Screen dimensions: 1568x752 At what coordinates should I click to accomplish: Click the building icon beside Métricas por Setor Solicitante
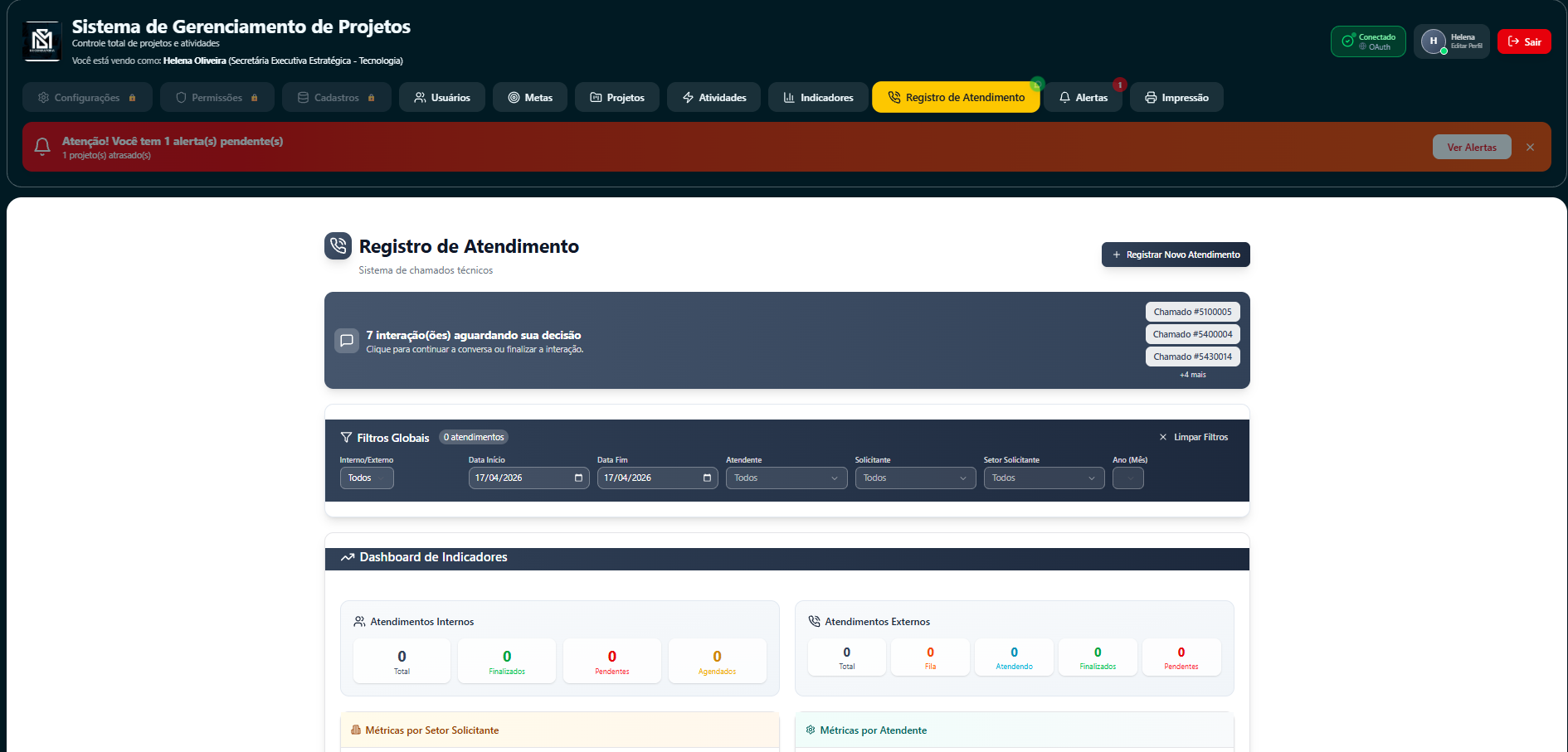[356, 730]
